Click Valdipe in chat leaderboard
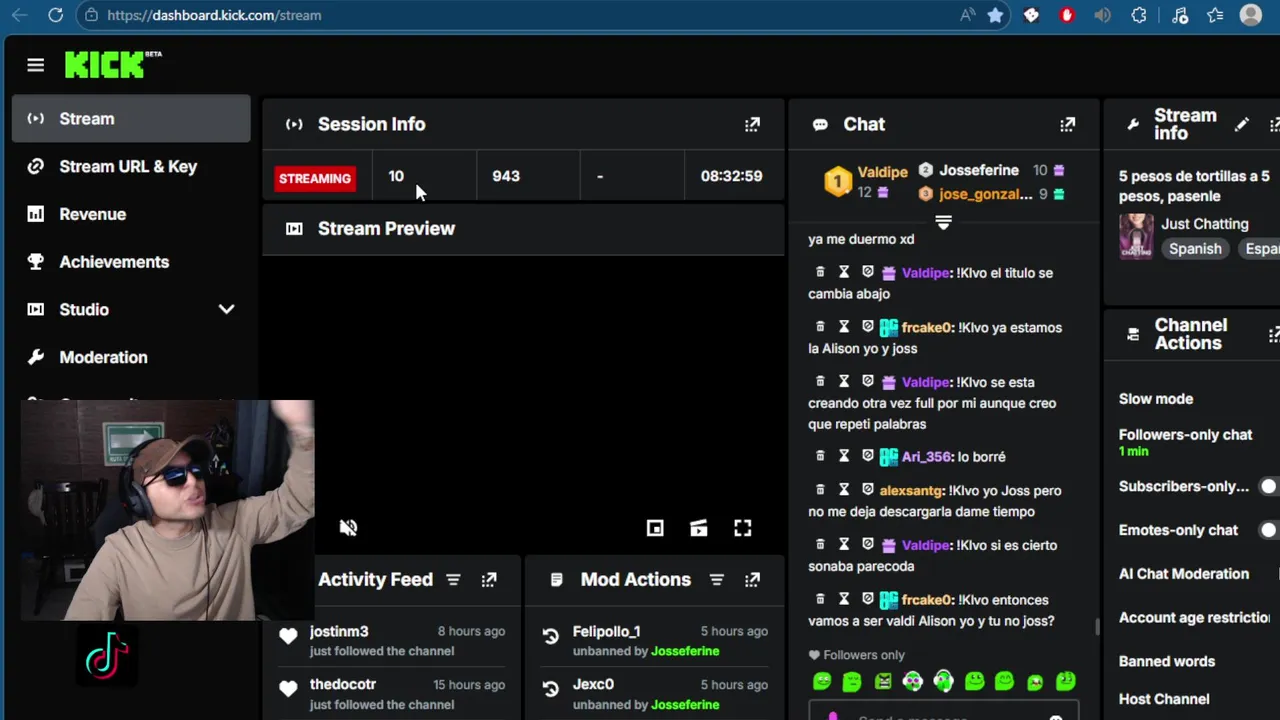 [x=882, y=172]
